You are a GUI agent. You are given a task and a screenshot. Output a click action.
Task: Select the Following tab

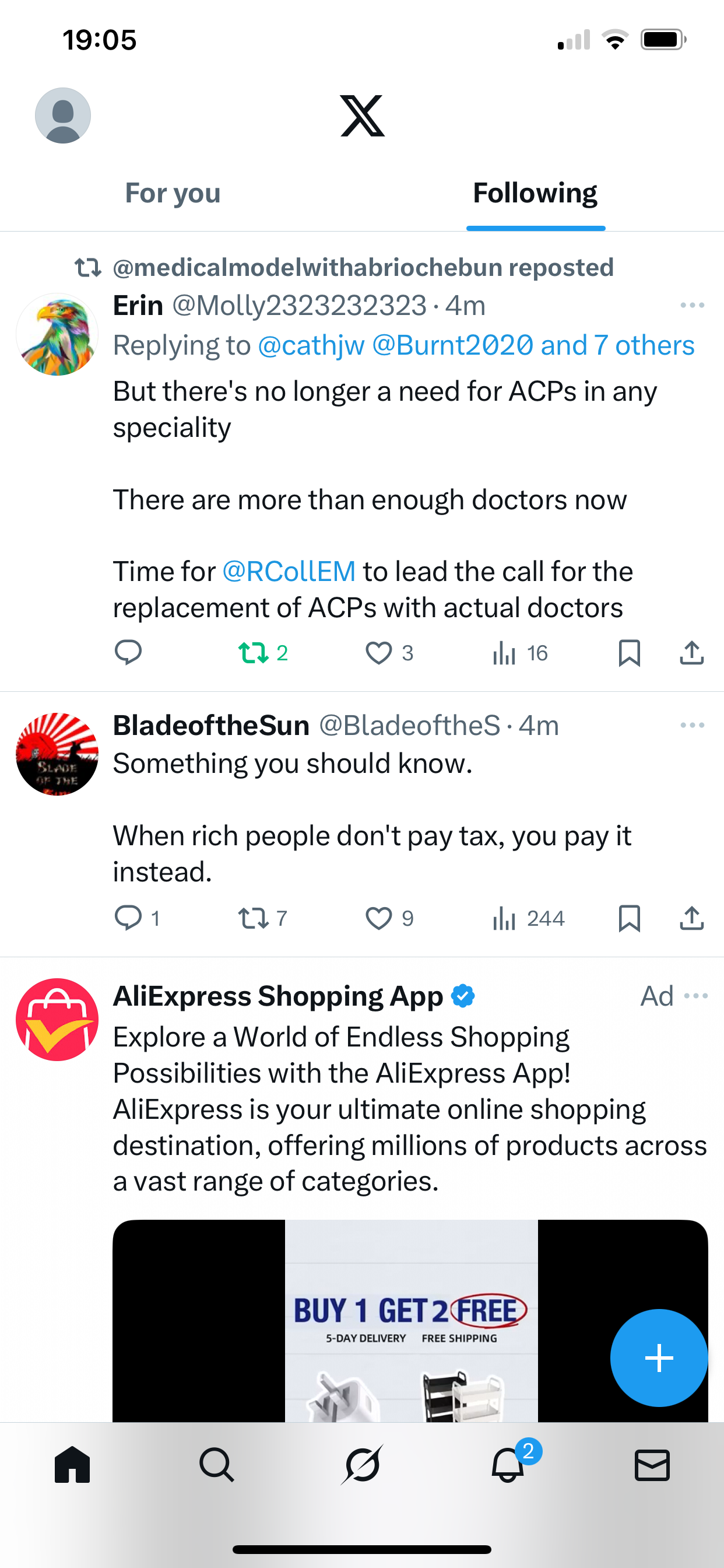tap(535, 193)
